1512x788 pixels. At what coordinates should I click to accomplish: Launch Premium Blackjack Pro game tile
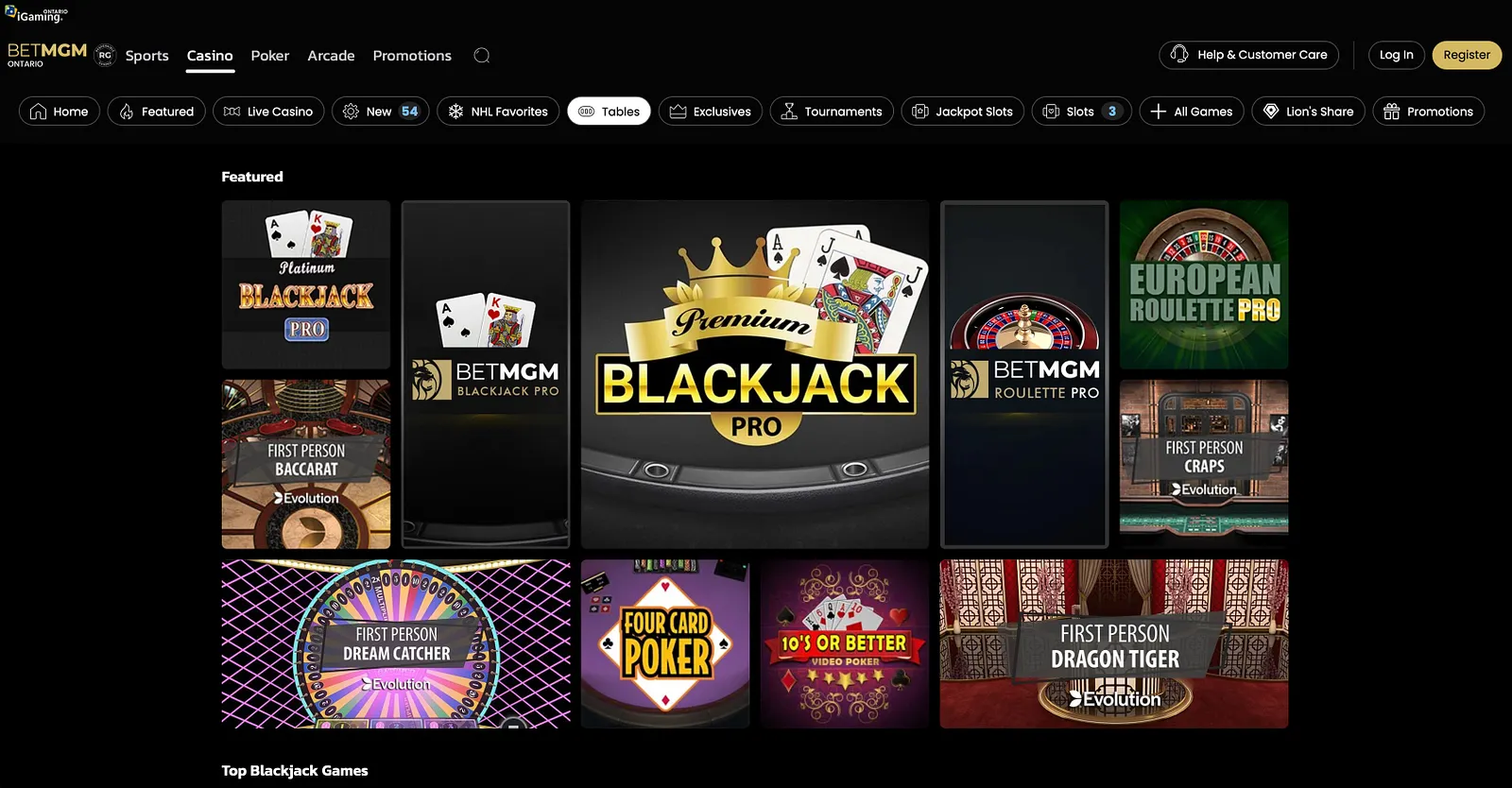click(755, 374)
